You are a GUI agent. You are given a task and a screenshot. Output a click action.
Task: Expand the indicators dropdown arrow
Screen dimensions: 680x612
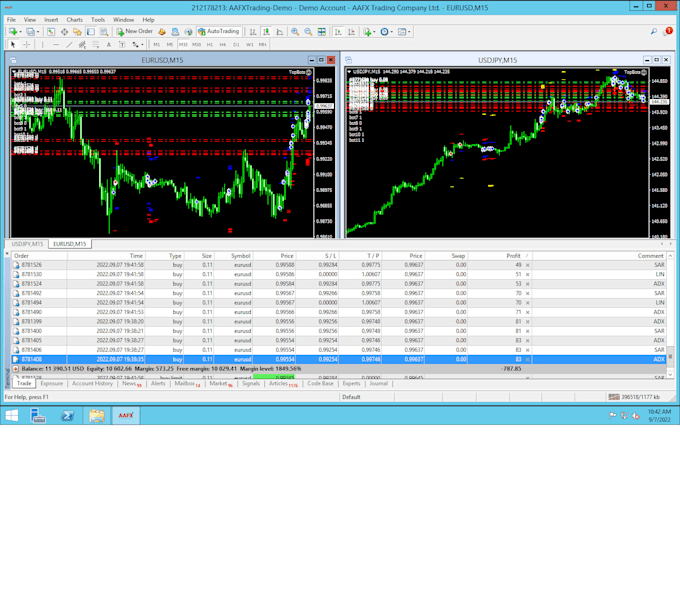pyautogui.click(x=374, y=32)
